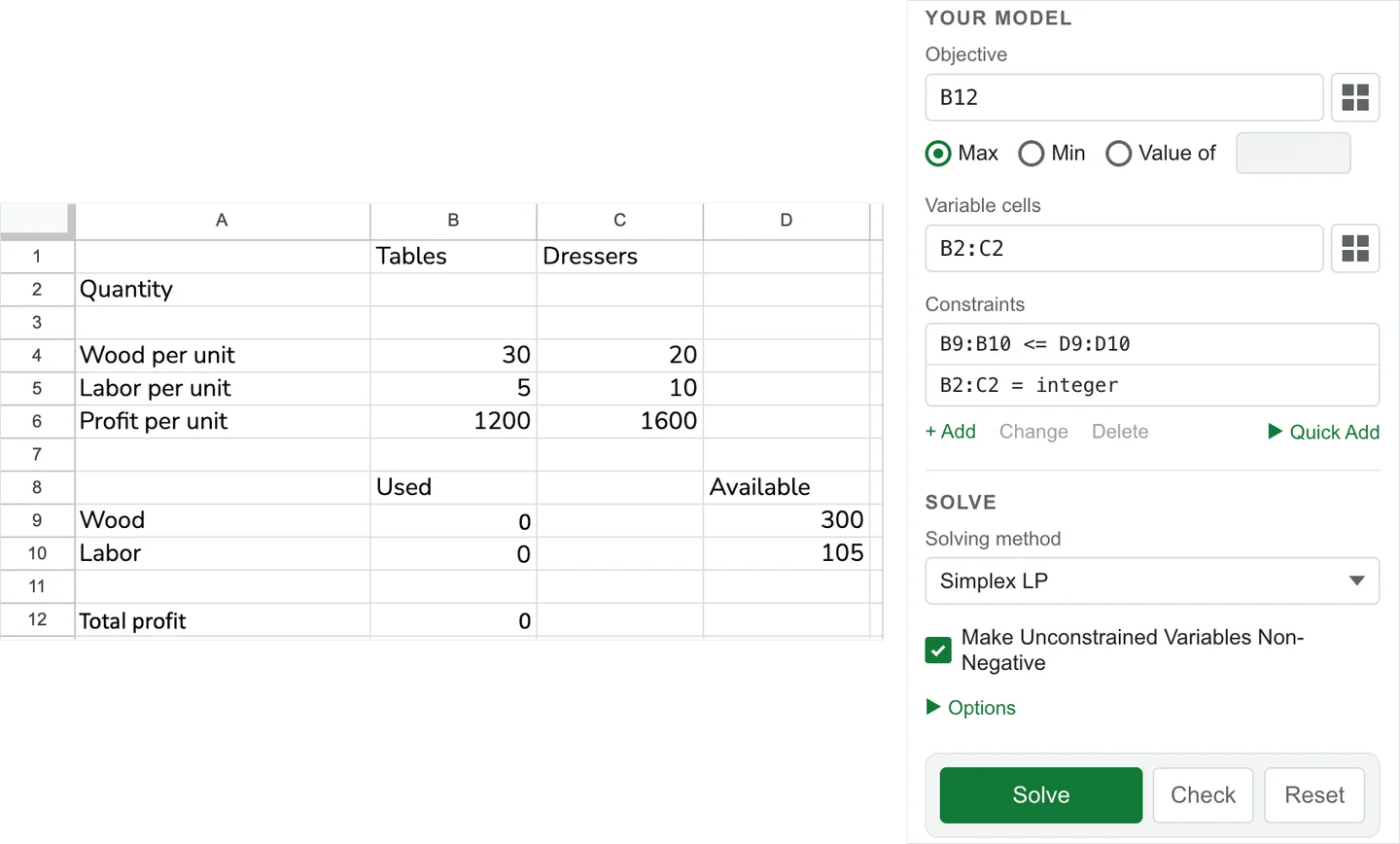
Task: Select constraint B2:C2 = integer
Action: pyautogui.click(x=1152, y=385)
